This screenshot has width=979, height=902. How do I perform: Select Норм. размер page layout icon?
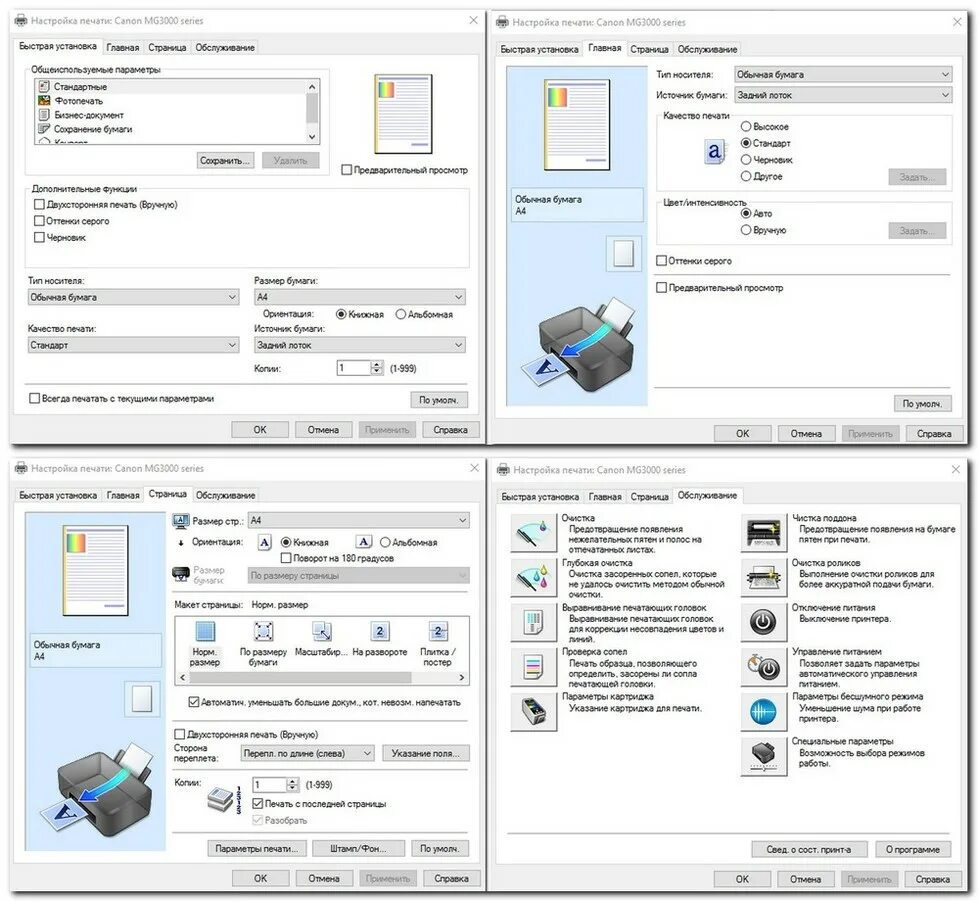click(205, 632)
